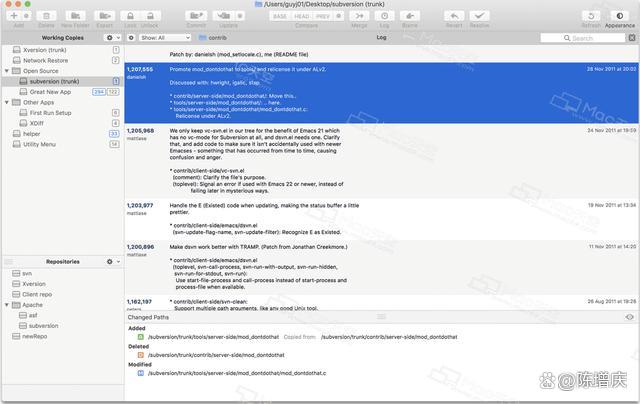Toggle Changed Paths eye icon
Image resolution: width=640 pixels, height=404 pixels.
tap(629, 316)
